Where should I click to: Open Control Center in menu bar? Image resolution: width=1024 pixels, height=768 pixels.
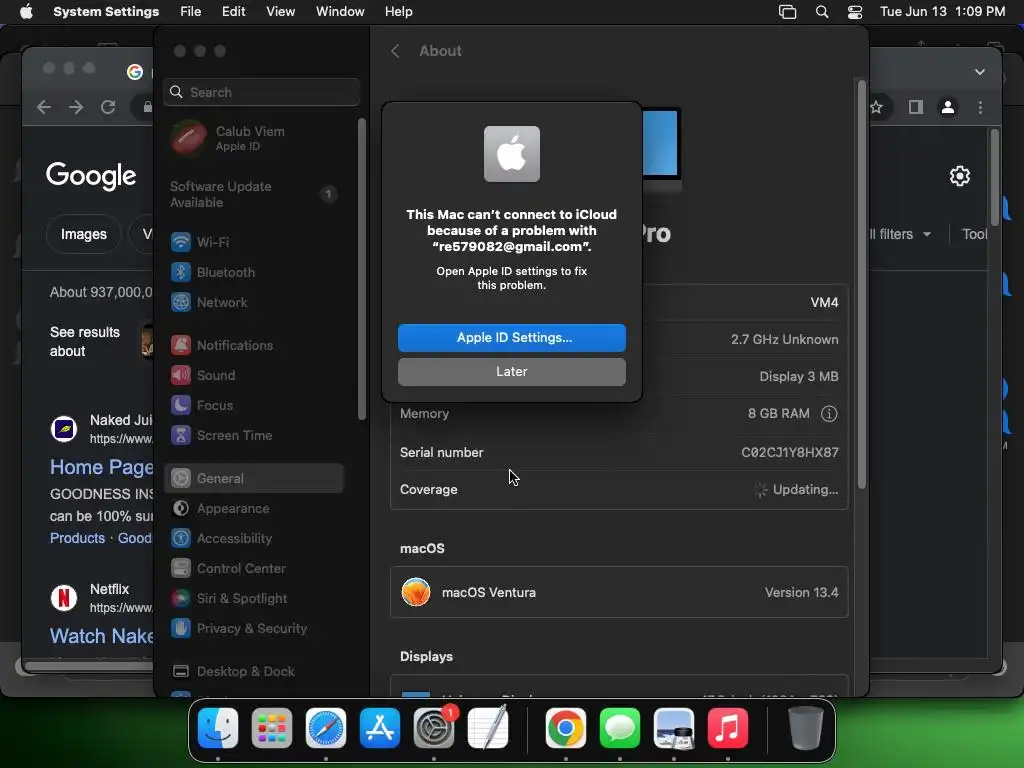855,12
